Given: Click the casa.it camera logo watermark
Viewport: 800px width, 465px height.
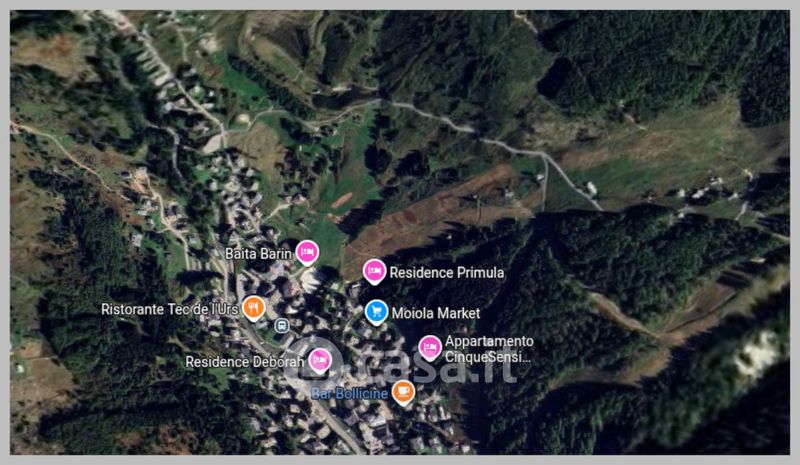Looking at the screenshot, I should coord(313,360).
